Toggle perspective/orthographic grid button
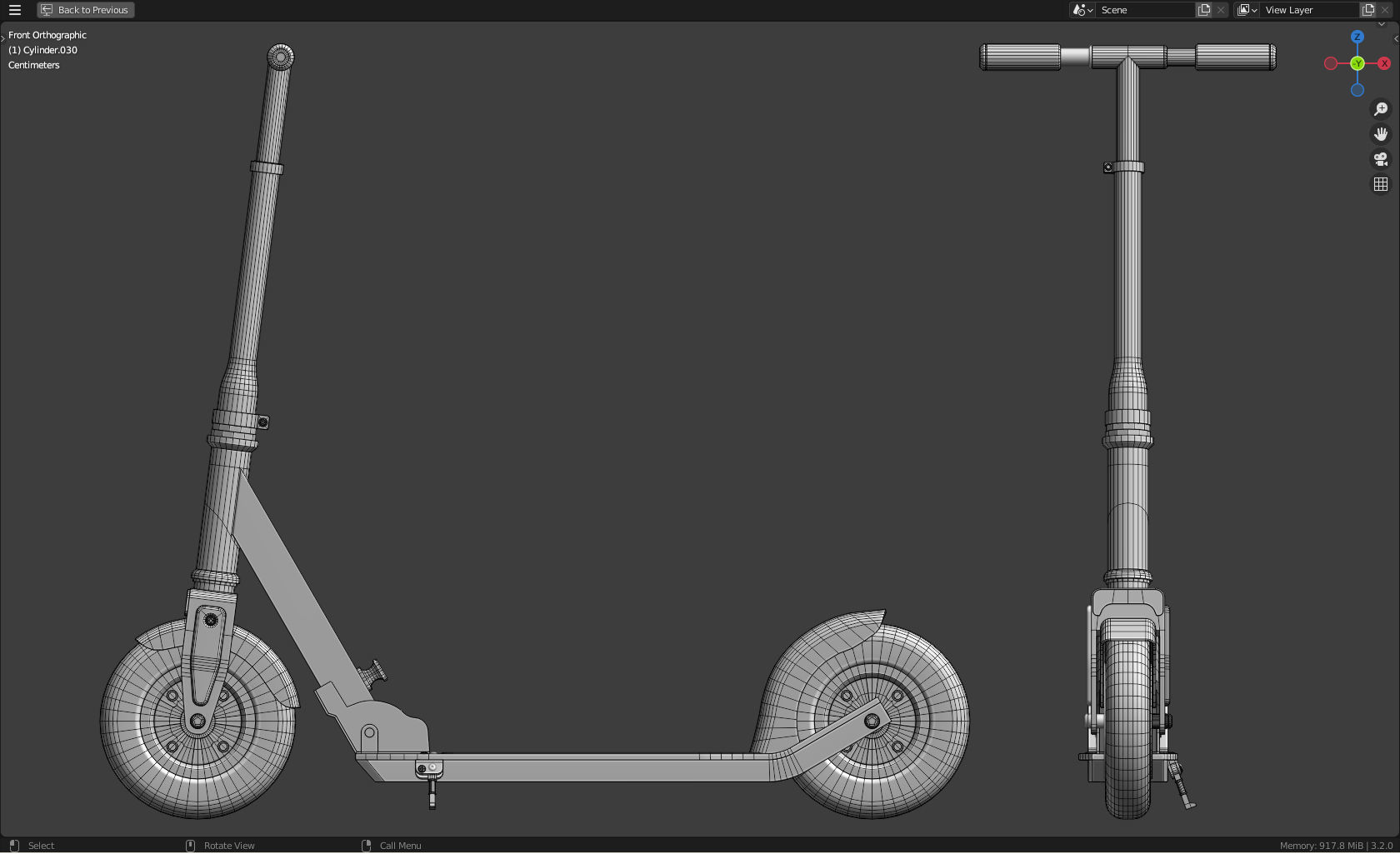This screenshot has height=854, width=1400. coord(1381,184)
